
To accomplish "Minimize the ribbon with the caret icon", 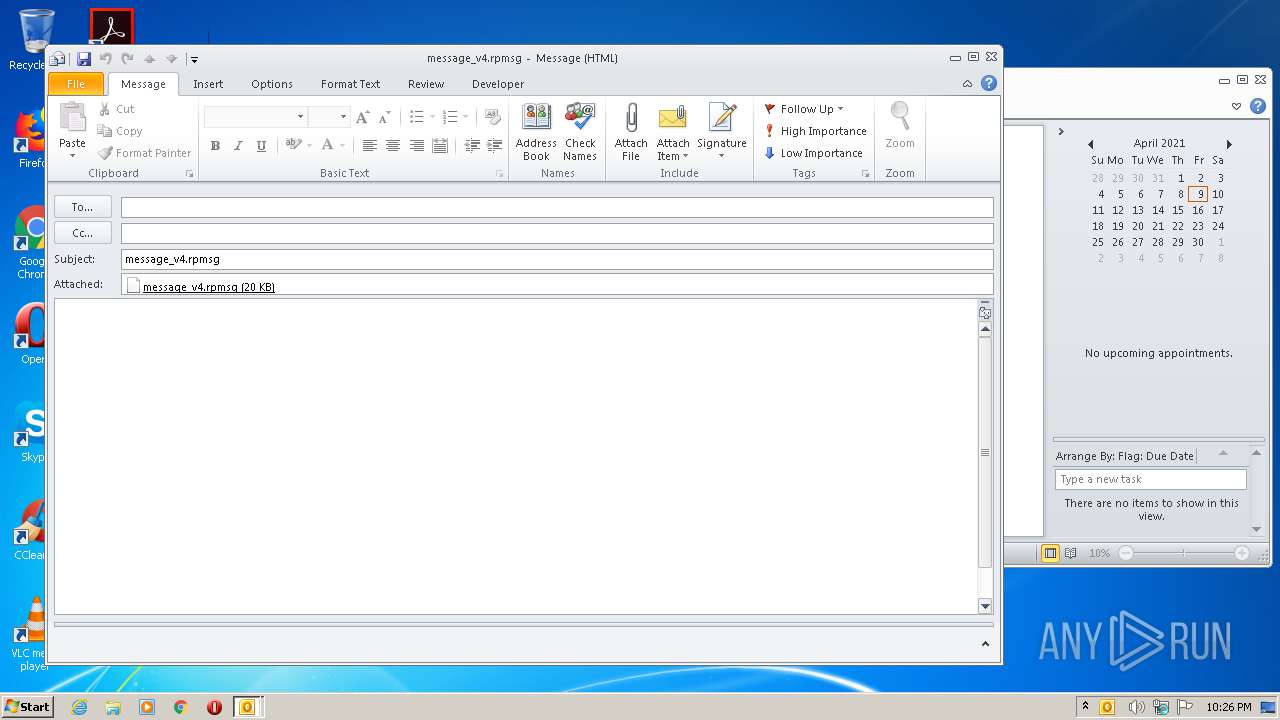I will coord(967,84).
